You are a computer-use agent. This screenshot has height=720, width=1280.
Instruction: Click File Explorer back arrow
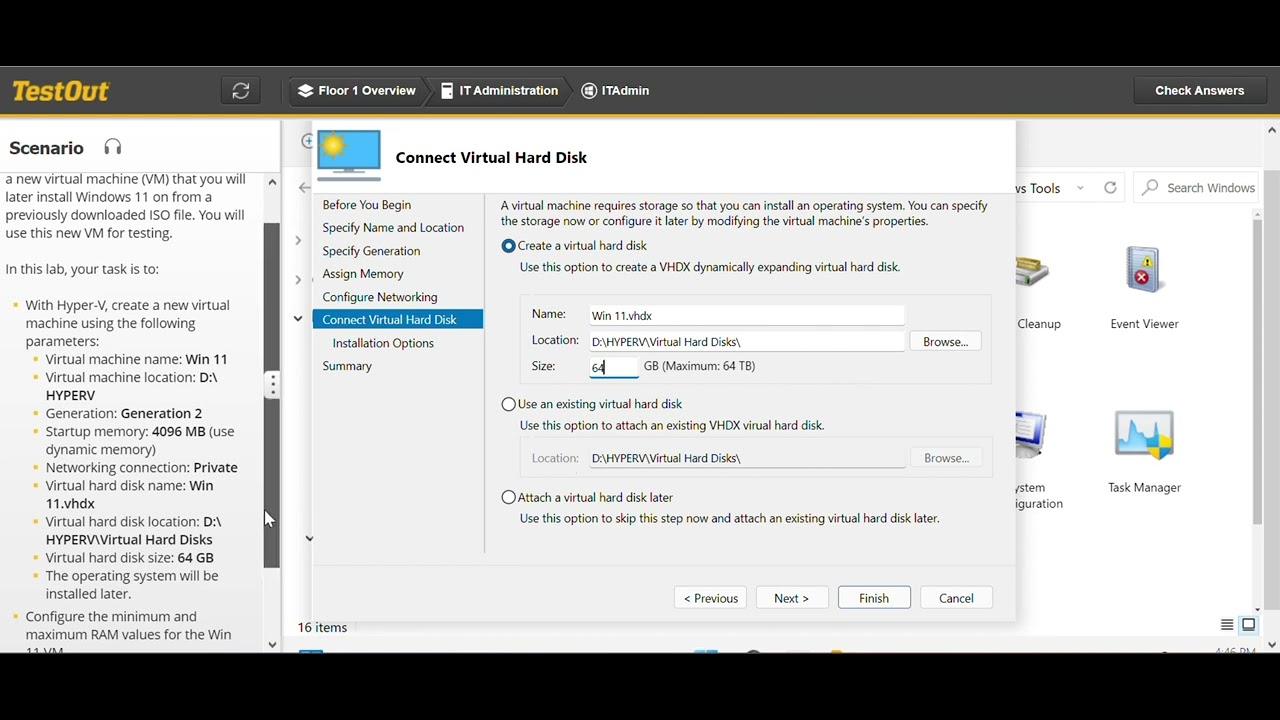tap(305, 188)
